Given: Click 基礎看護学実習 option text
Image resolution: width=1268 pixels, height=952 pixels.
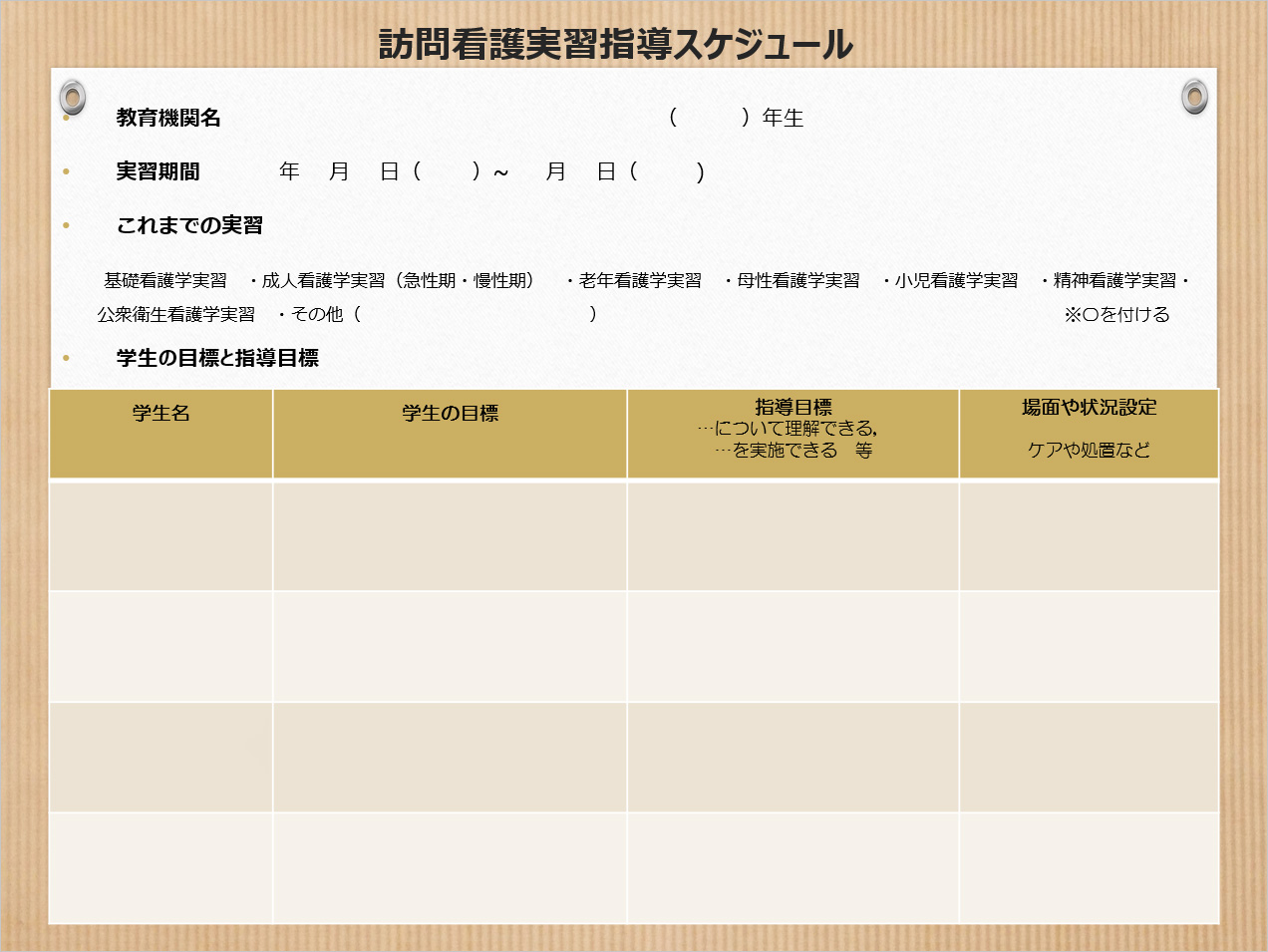Looking at the screenshot, I should click(165, 281).
